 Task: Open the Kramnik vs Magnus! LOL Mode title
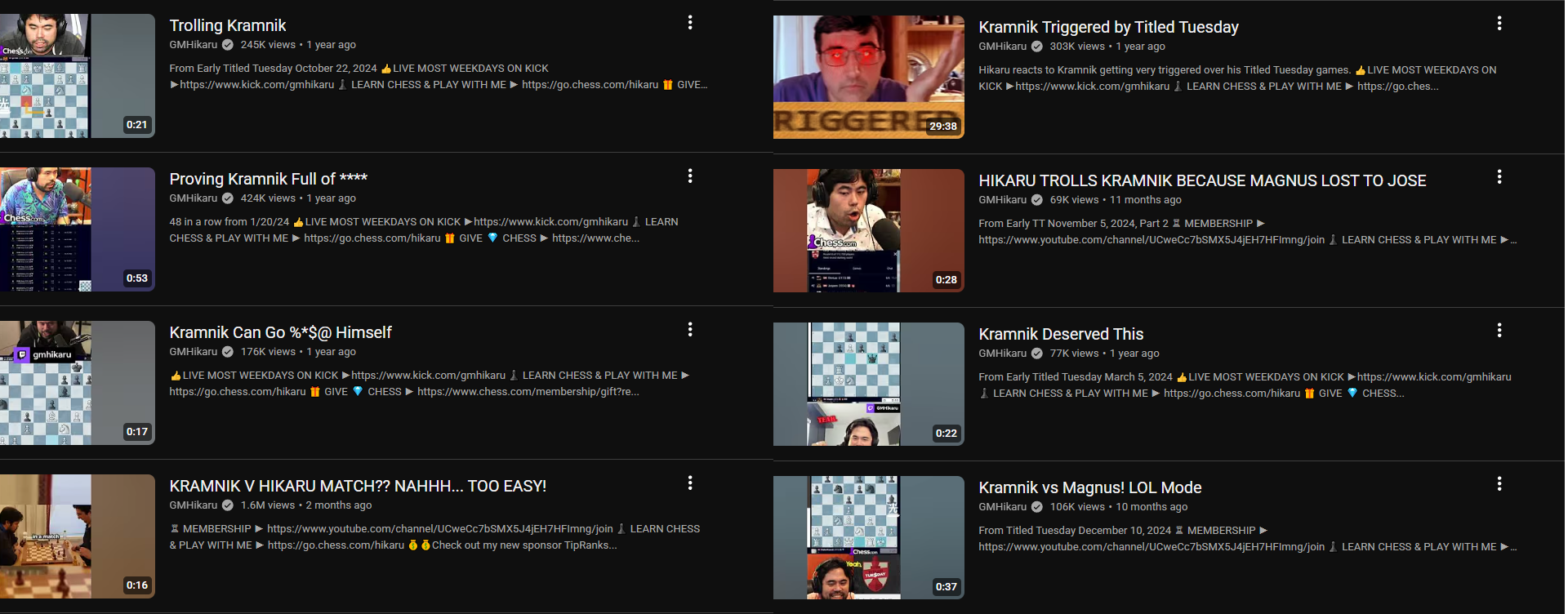(x=1090, y=487)
